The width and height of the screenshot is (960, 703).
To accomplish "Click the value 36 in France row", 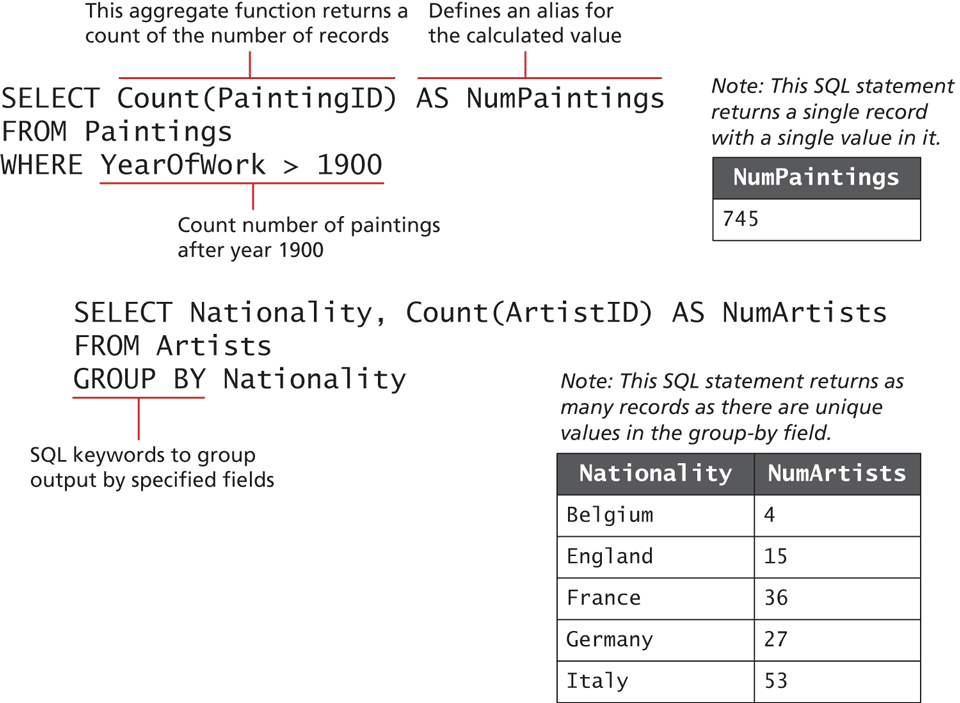I will click(x=776, y=598).
